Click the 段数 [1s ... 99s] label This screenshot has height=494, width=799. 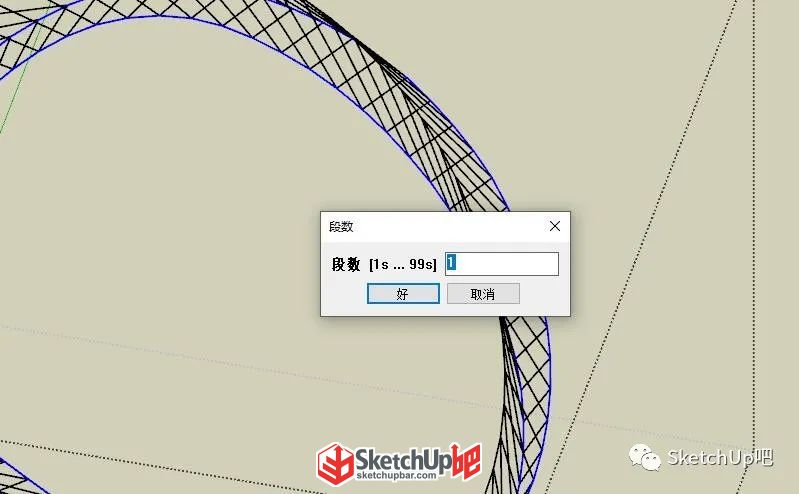click(384, 264)
